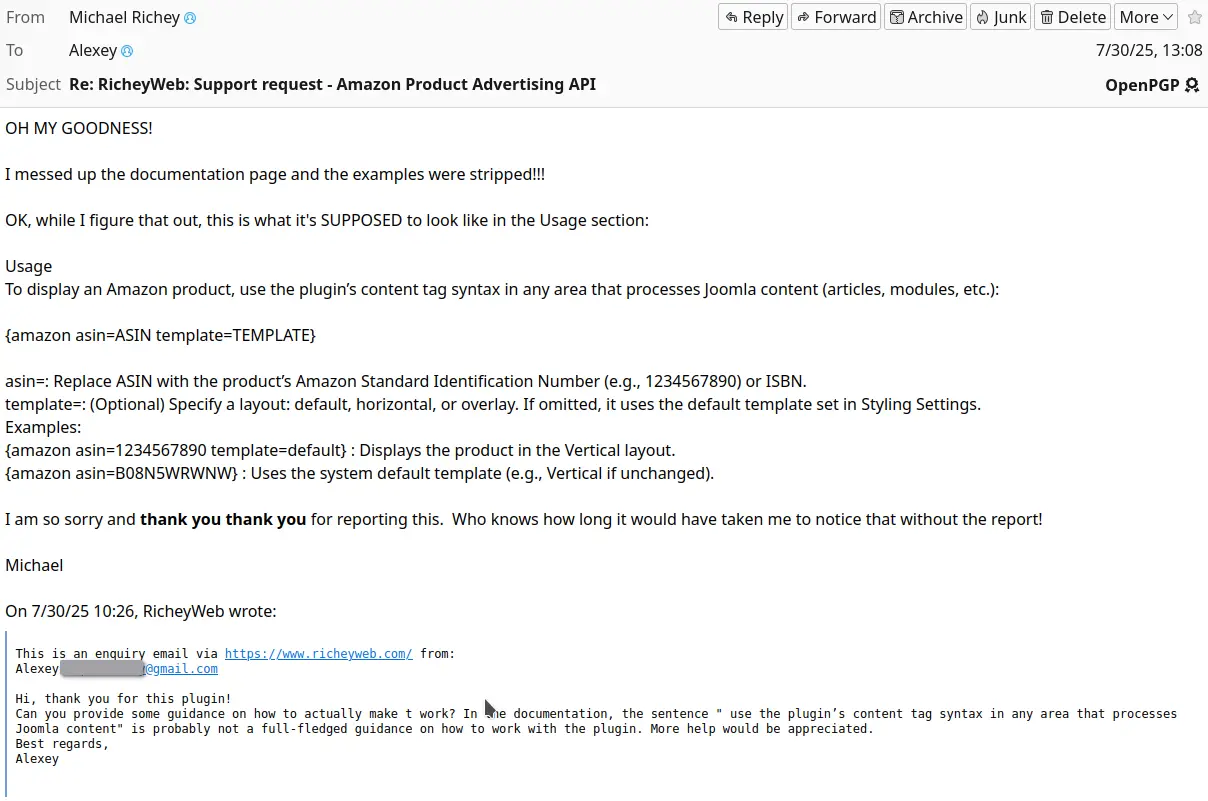The image size is (1208, 801).
Task: Click the OpenPGP signature ribbon icon
Action: [x=1192, y=85]
